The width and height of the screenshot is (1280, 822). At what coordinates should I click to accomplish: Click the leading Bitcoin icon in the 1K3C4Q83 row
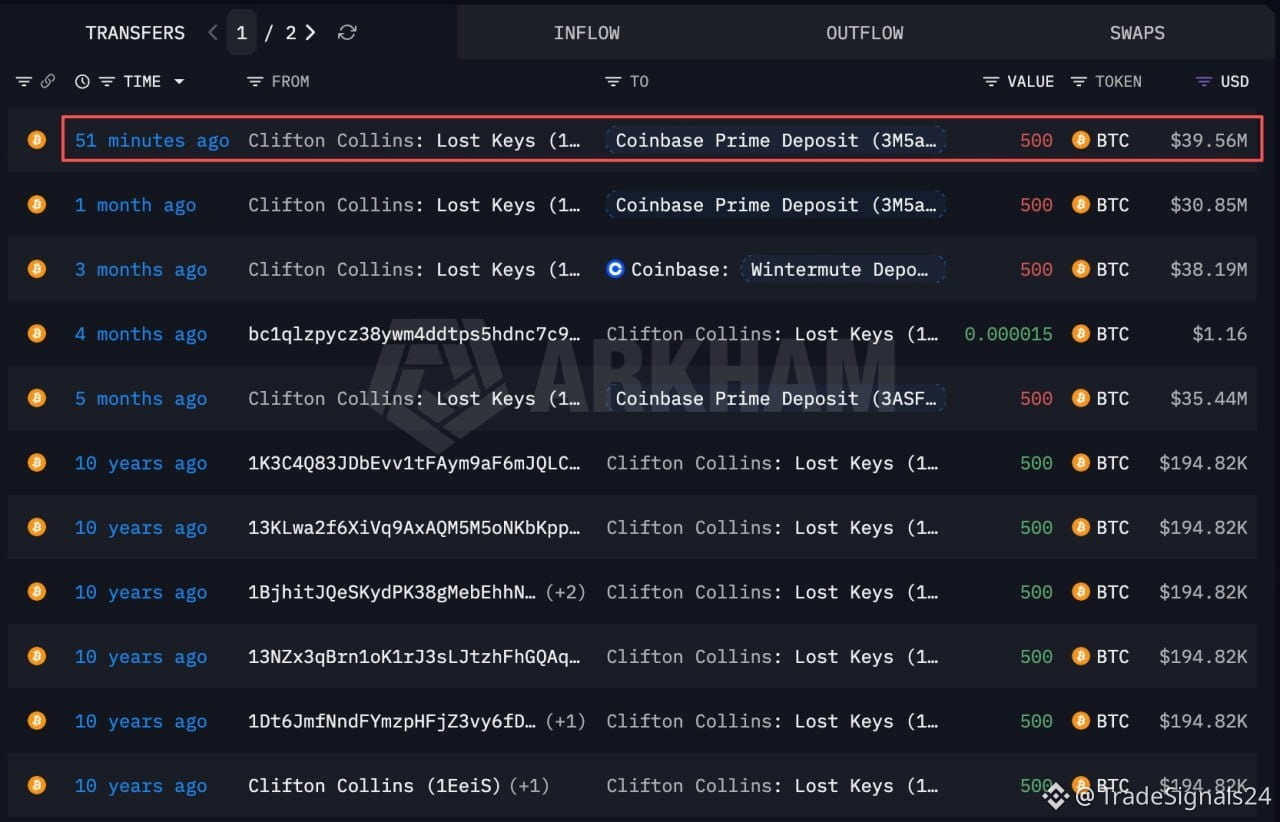point(37,463)
